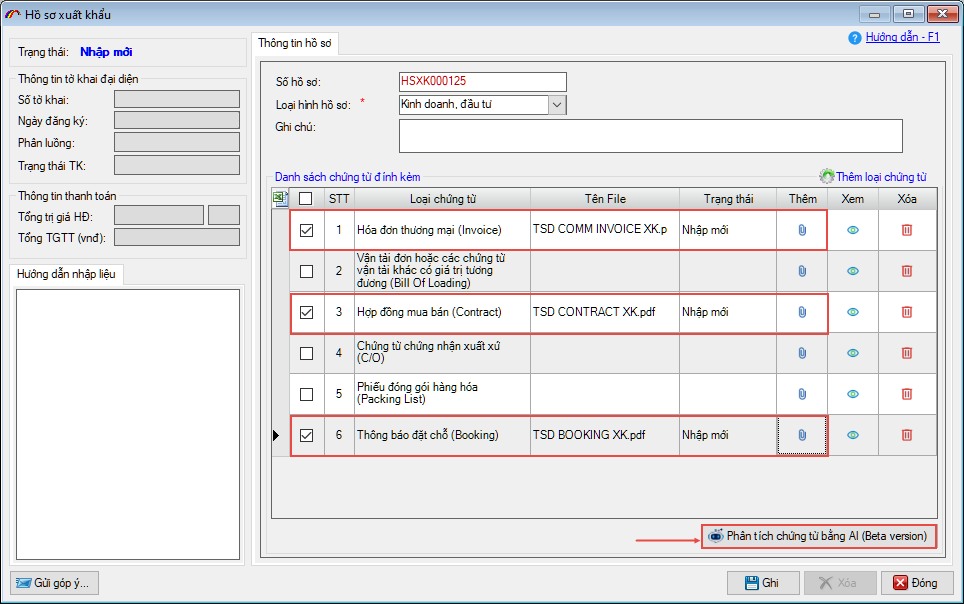
Task: Check the Packing List row checkbox
Action: [307, 394]
